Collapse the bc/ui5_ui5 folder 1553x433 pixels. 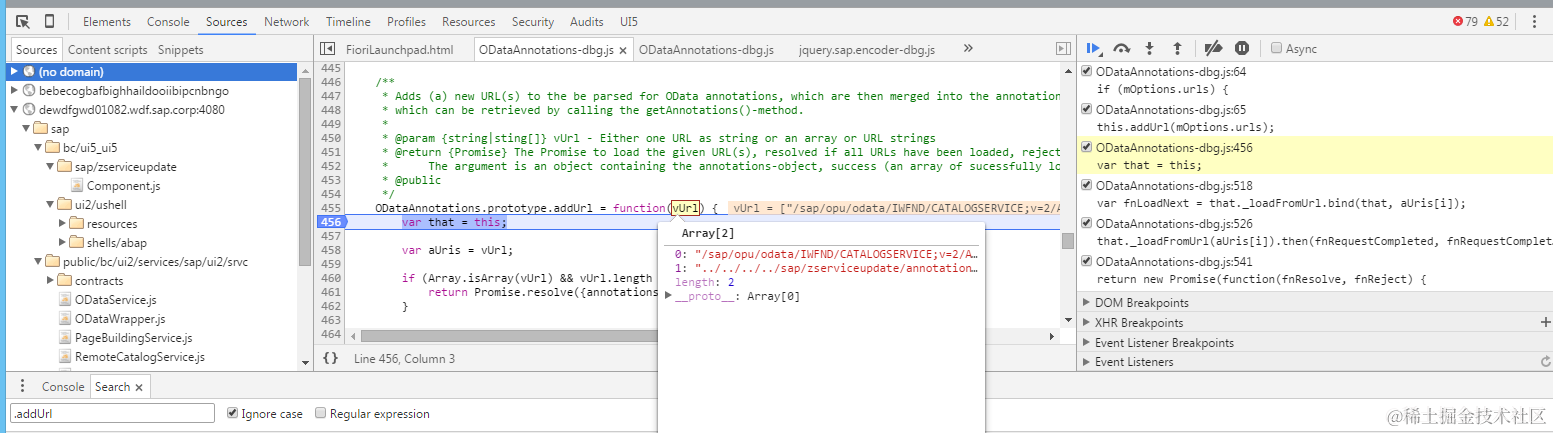(x=38, y=148)
